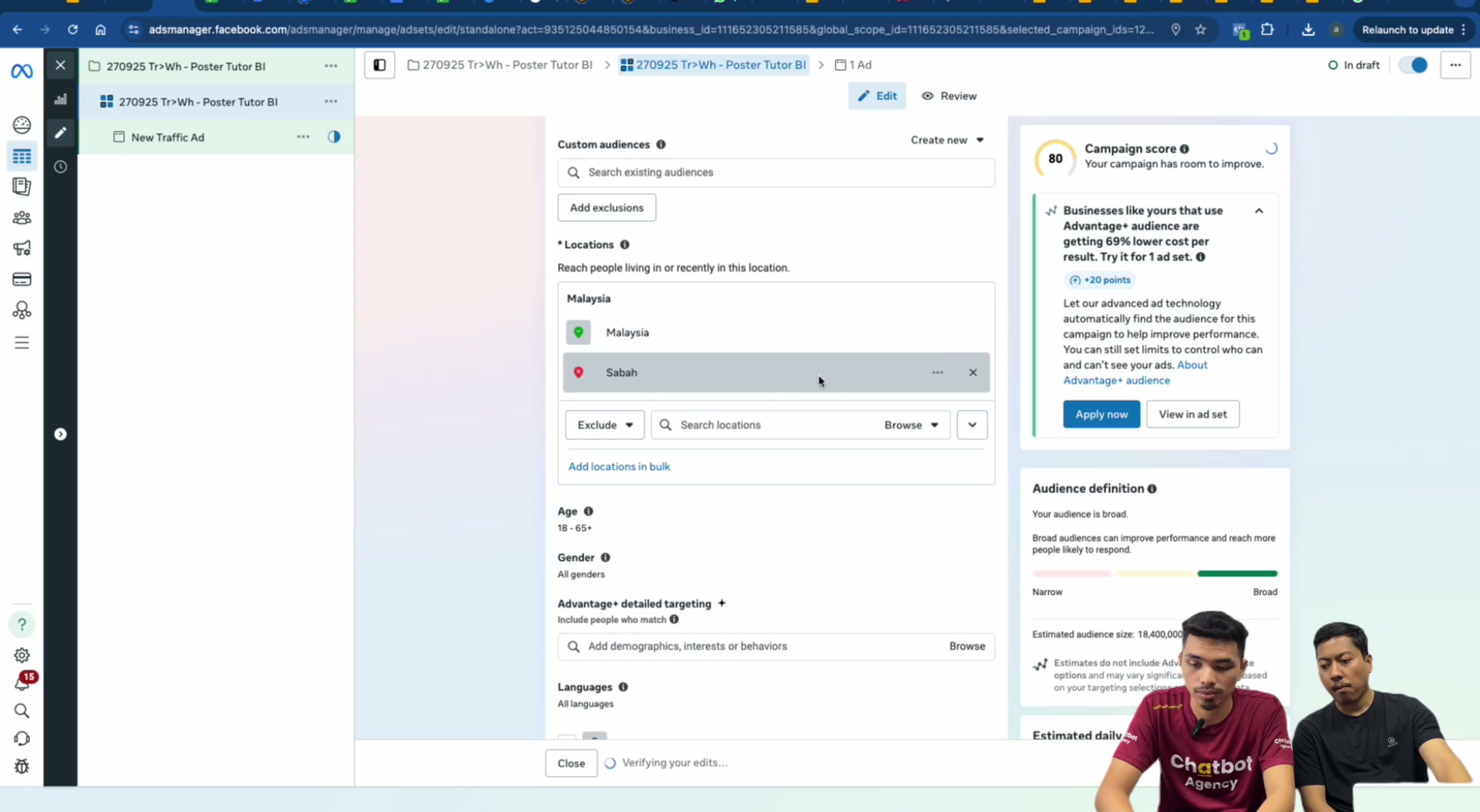The width and height of the screenshot is (1480, 812).
Task: Switch to the Review tab
Action: tap(949, 95)
